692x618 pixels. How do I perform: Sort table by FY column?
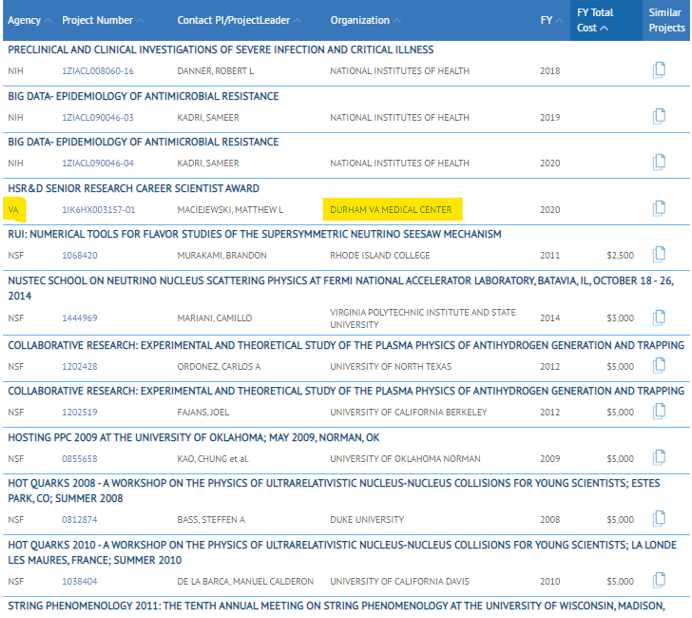[x=552, y=20]
